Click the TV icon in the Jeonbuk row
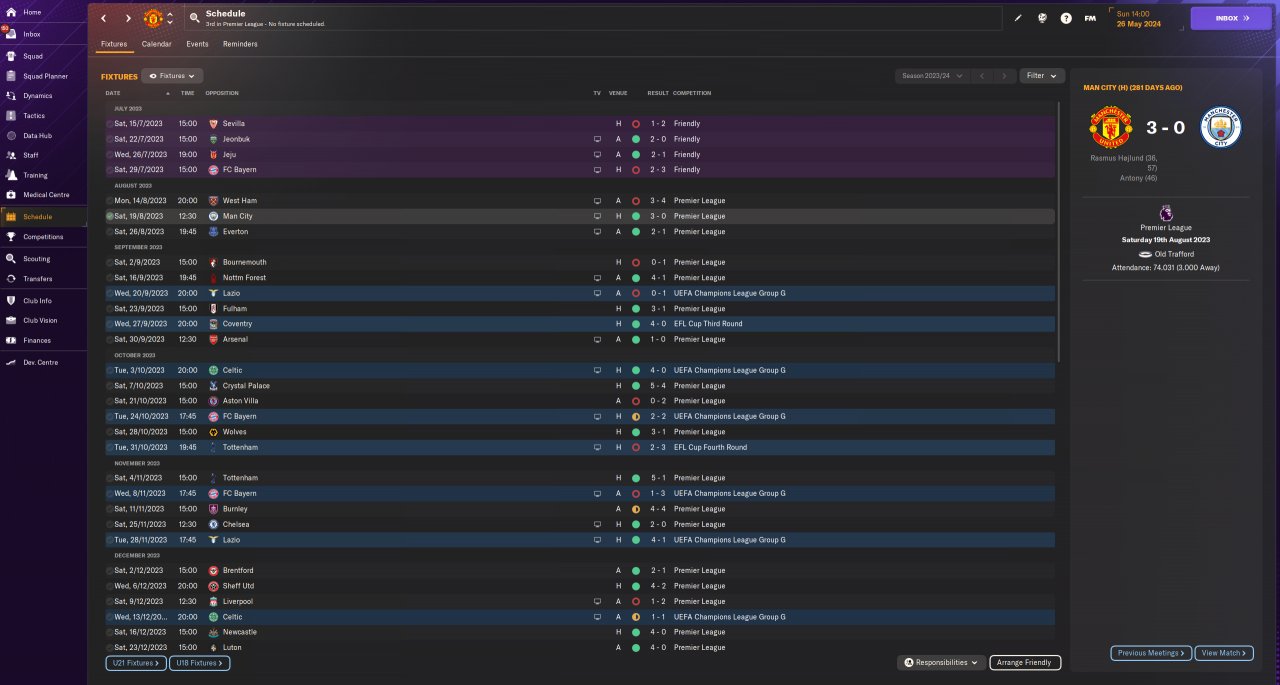The width and height of the screenshot is (1280, 685). [597, 139]
